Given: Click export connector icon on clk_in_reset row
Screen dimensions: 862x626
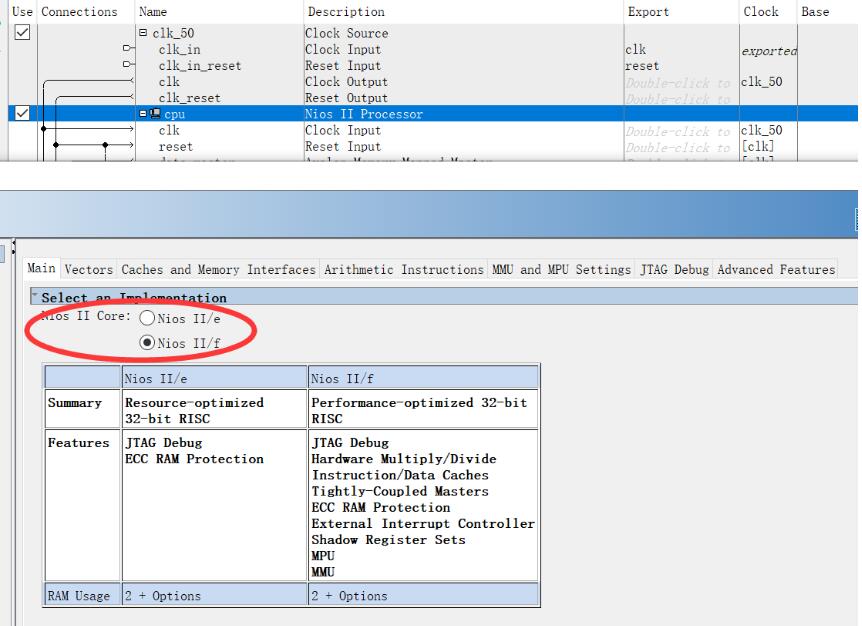Looking at the screenshot, I should (x=128, y=64).
